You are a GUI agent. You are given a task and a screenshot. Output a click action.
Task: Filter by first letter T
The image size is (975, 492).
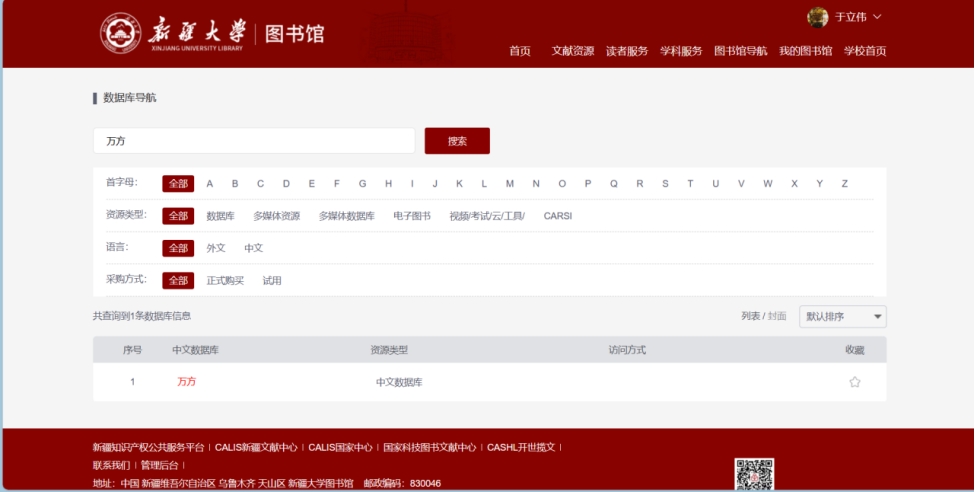click(690, 183)
